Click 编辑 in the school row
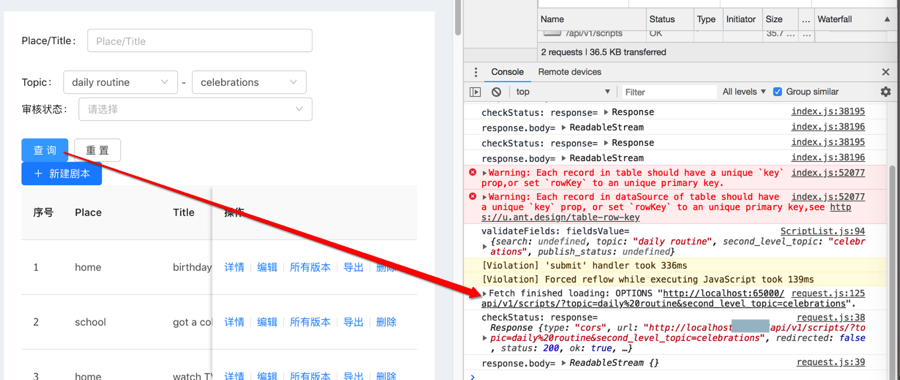 [267, 322]
